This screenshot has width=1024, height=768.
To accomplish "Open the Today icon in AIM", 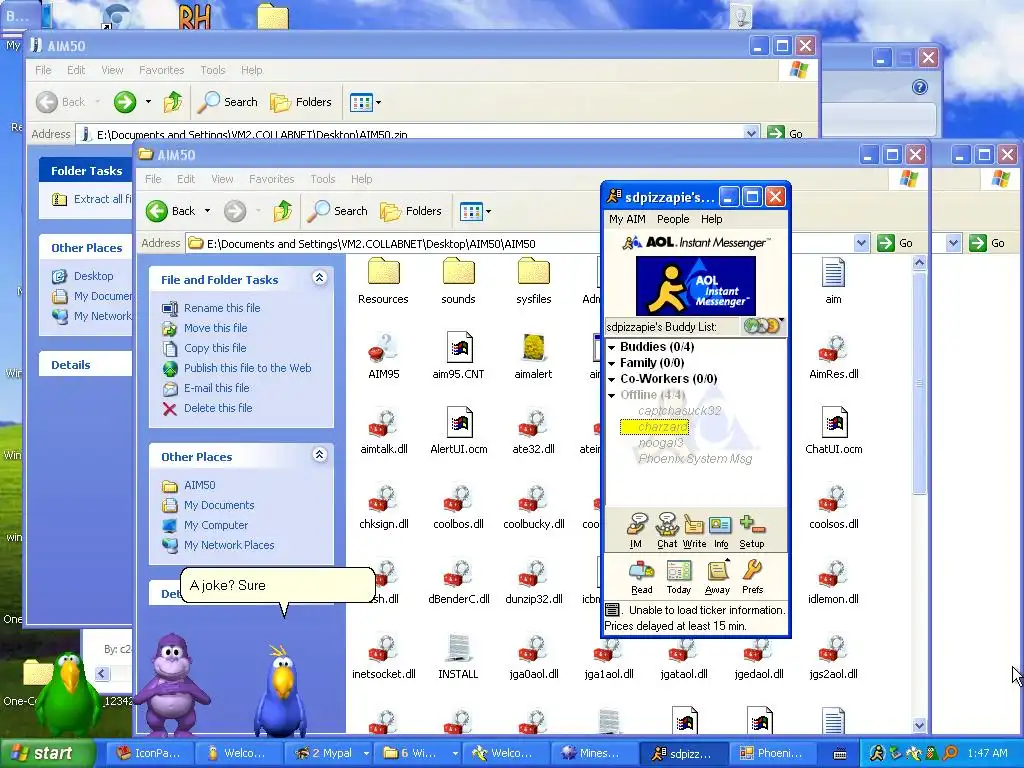I will [679, 577].
